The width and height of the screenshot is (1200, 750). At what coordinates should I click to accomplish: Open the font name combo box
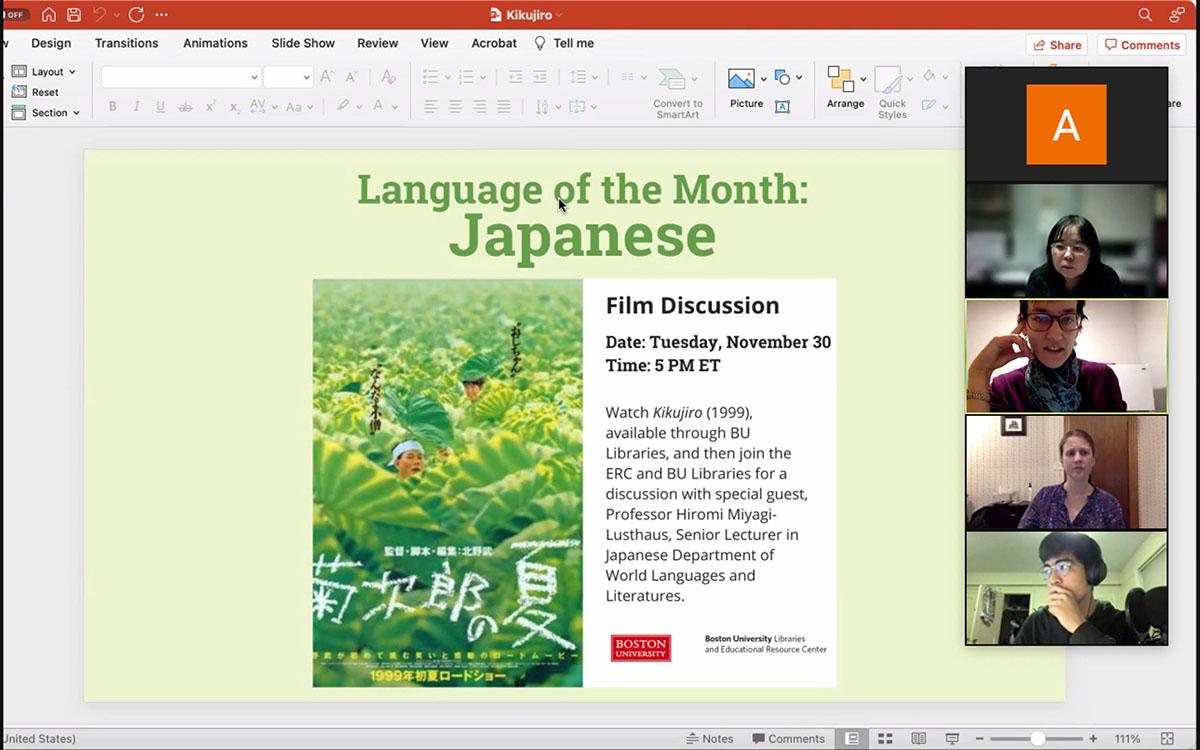click(x=181, y=77)
